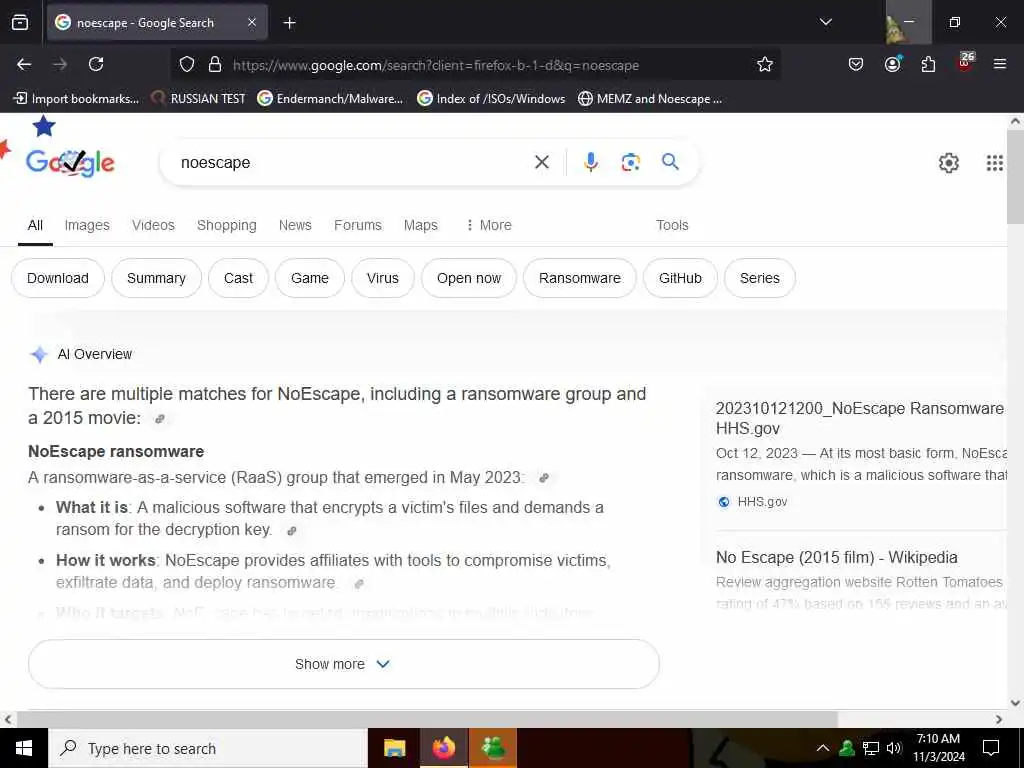Filter results with Cast chip
Image resolution: width=1024 pixels, height=768 pixels.
click(238, 278)
